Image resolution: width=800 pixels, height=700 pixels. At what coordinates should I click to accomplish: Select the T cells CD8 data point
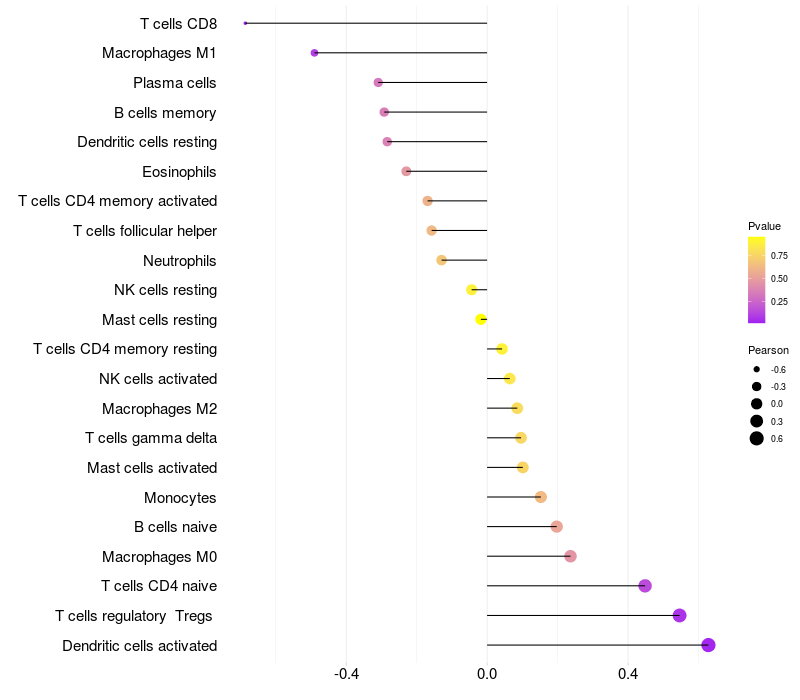pyautogui.click(x=245, y=23)
